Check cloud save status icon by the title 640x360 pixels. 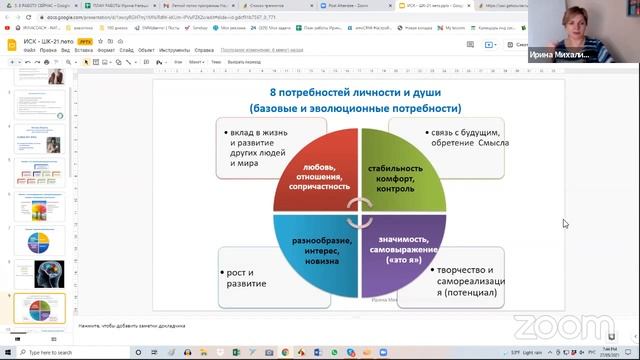pos(120,41)
